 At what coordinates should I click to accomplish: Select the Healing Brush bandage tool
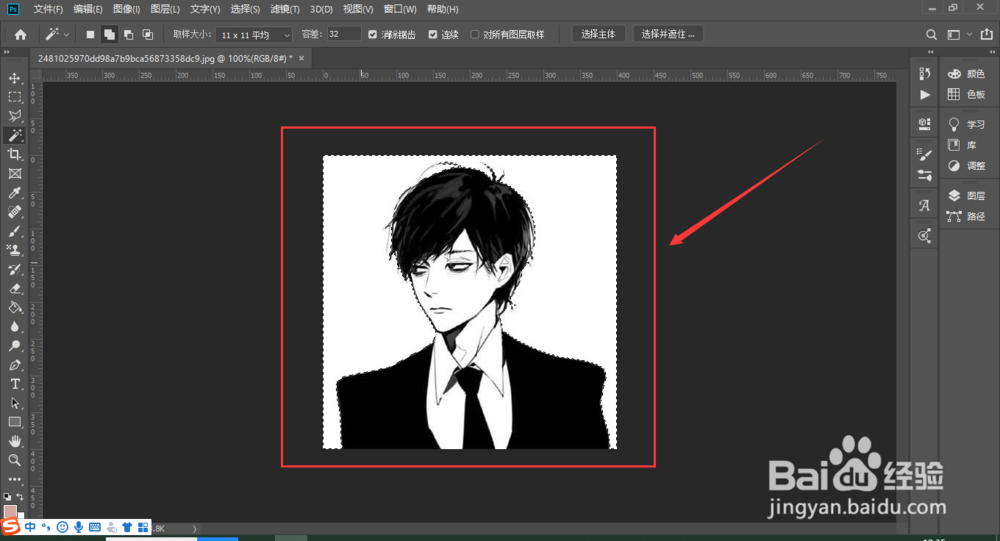[15, 212]
